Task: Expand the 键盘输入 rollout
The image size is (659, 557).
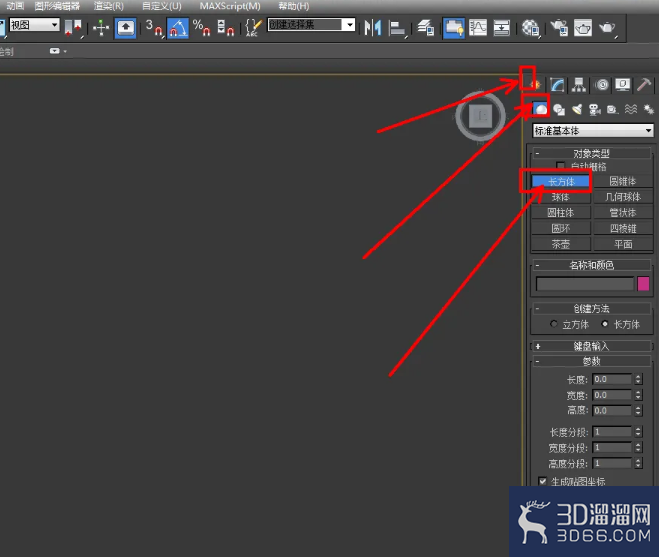Action: [x=591, y=346]
